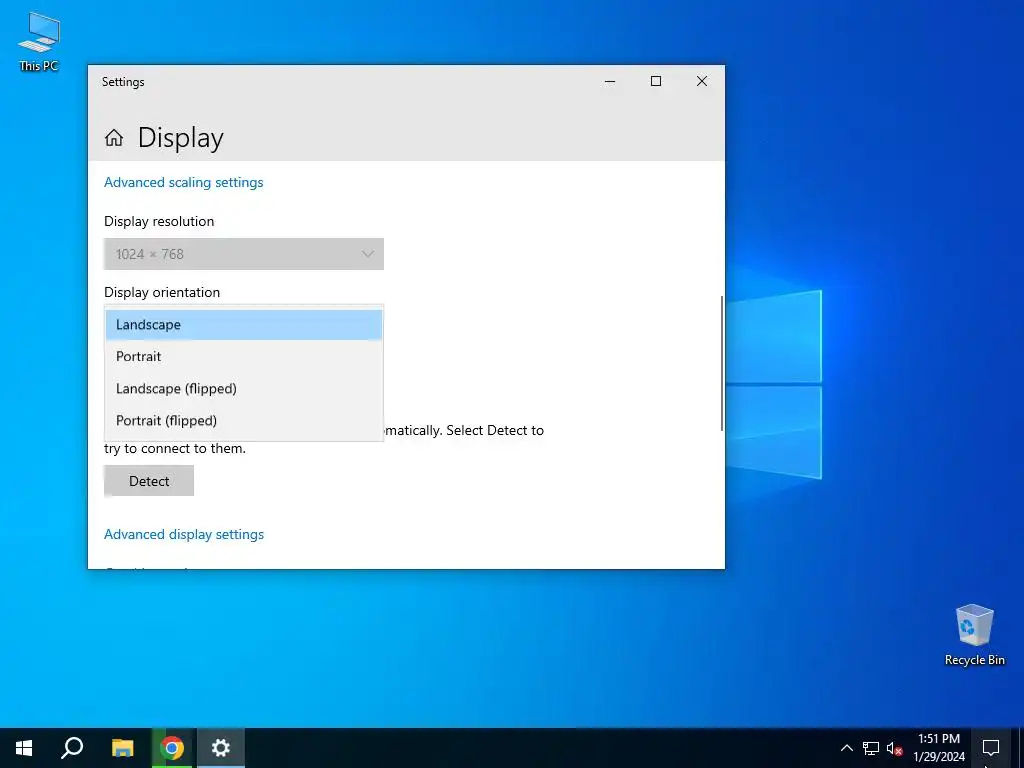Image resolution: width=1024 pixels, height=768 pixels.
Task: Open taskbar search magnifier
Action: pyautogui.click(x=72, y=748)
